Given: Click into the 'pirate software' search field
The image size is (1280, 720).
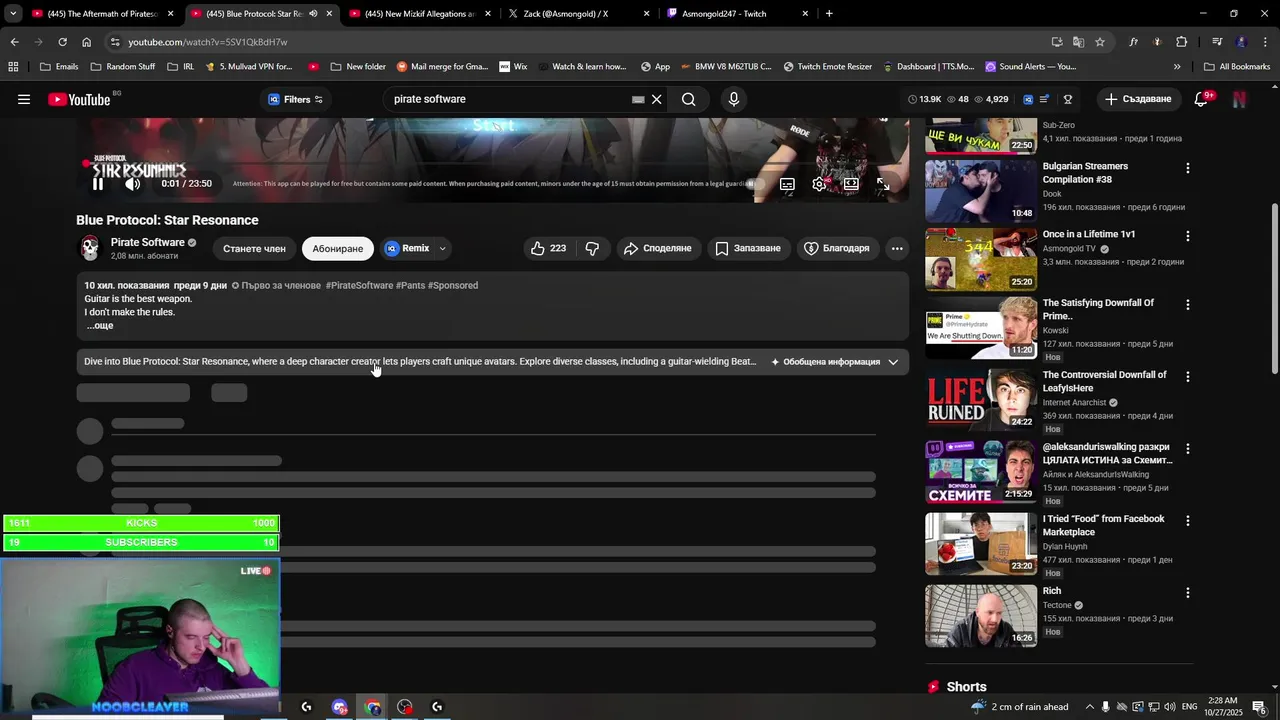Looking at the screenshot, I should tap(510, 99).
